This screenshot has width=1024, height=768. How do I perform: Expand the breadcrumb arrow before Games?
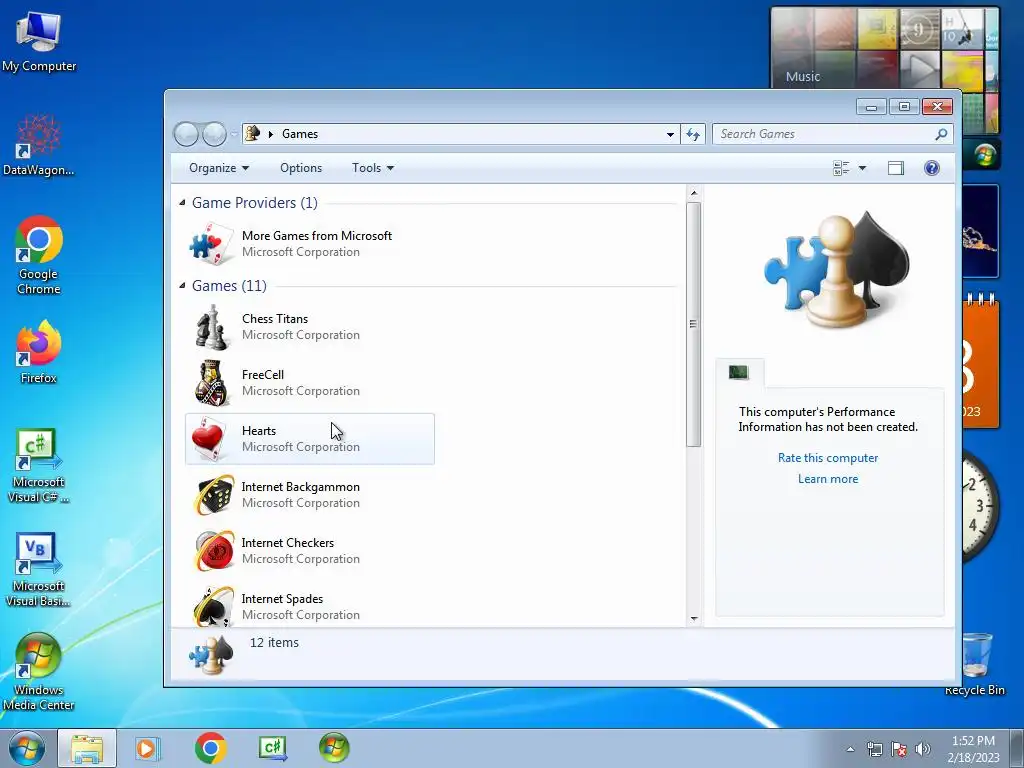pos(270,135)
